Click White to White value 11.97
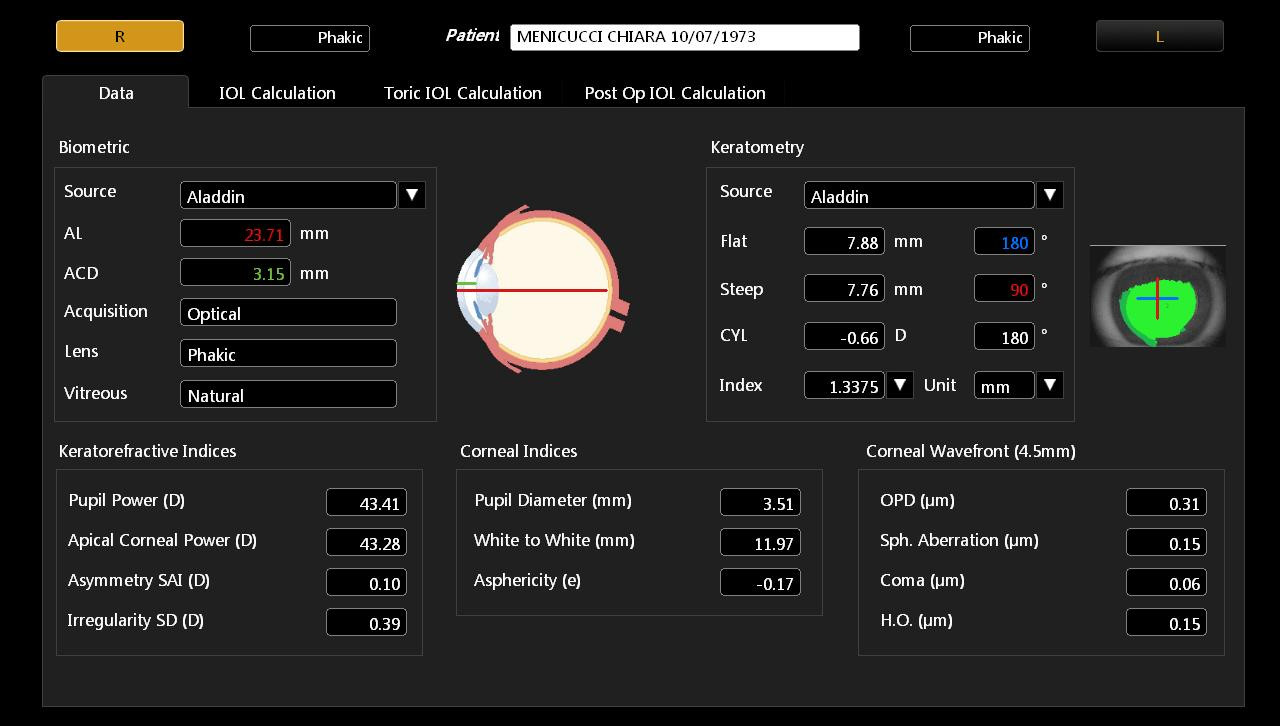 click(760, 543)
